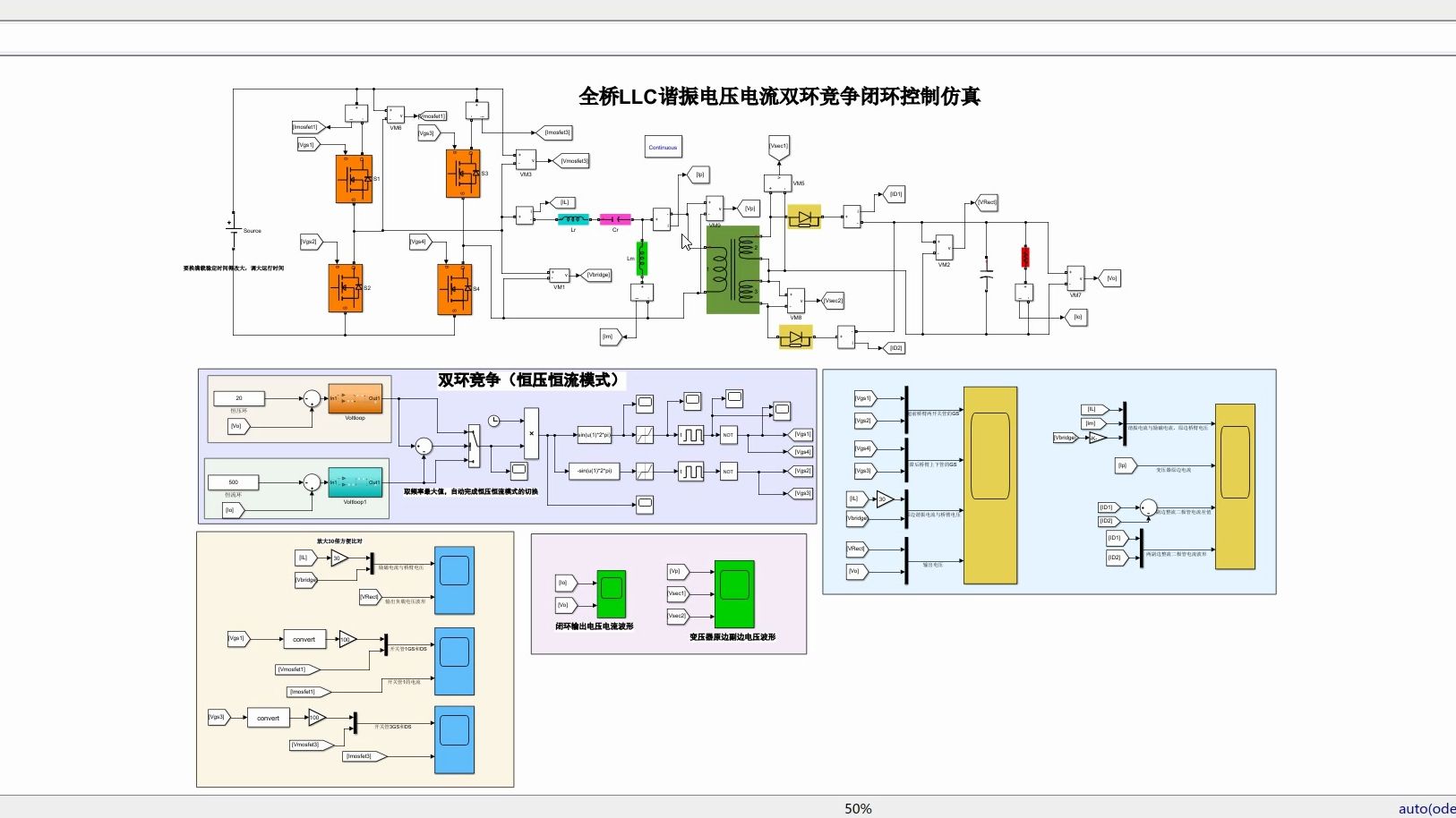
Task: Open the cyan Voltloop1 current loop subsystem
Action: 355,483
